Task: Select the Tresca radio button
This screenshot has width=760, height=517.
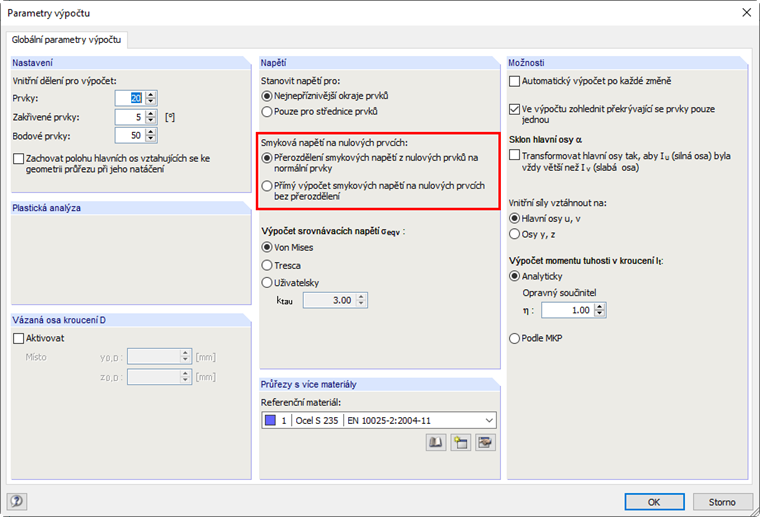Action: [267, 266]
